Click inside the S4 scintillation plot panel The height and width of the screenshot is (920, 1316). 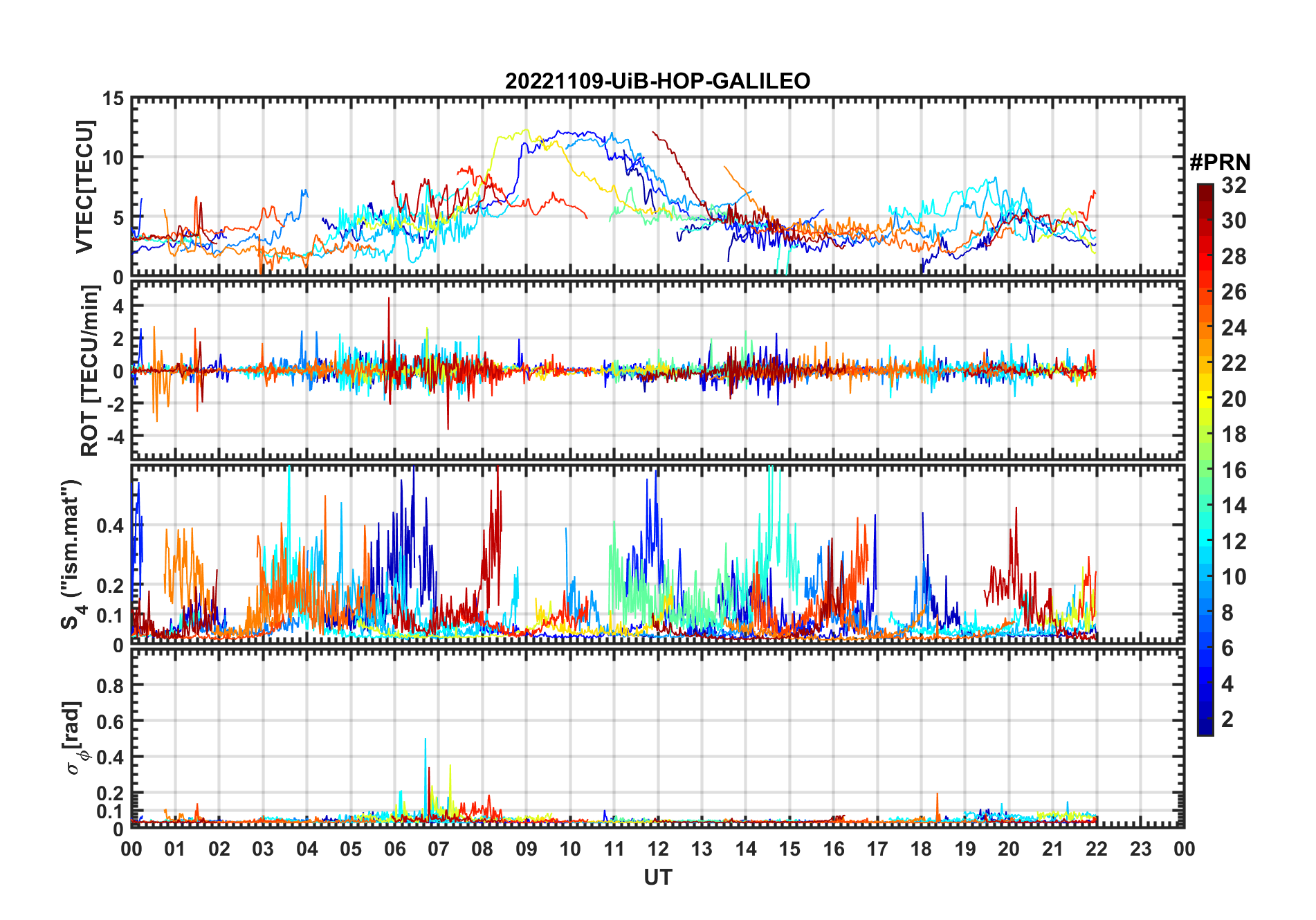coord(657,554)
